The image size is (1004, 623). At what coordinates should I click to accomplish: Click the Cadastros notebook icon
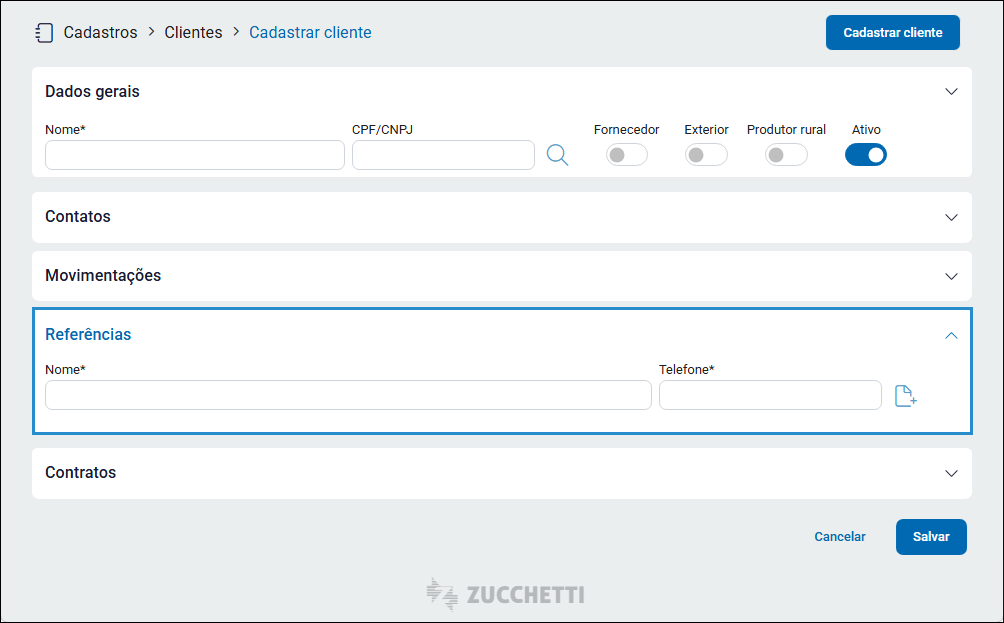tap(44, 32)
